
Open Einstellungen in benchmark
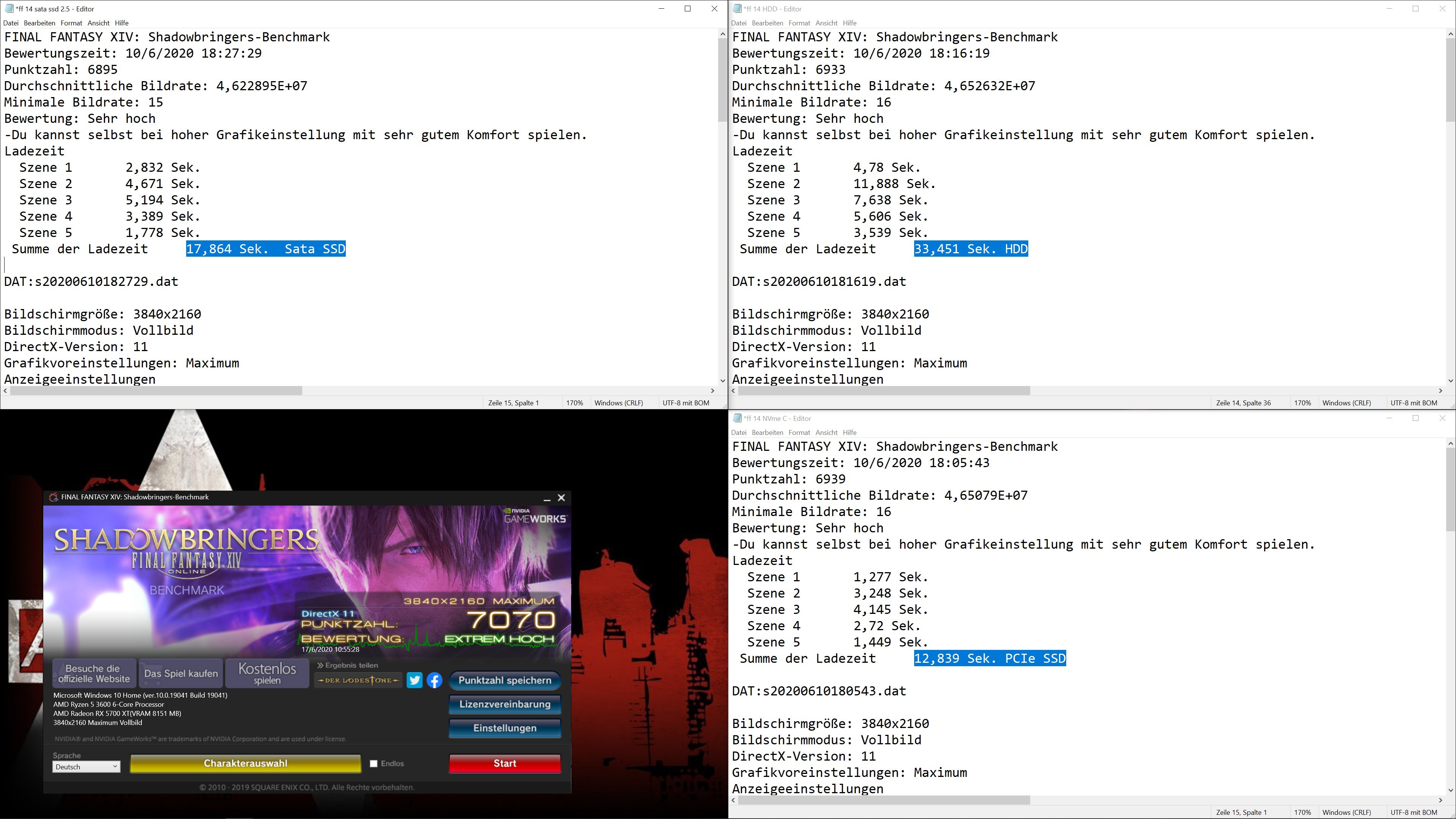point(504,728)
